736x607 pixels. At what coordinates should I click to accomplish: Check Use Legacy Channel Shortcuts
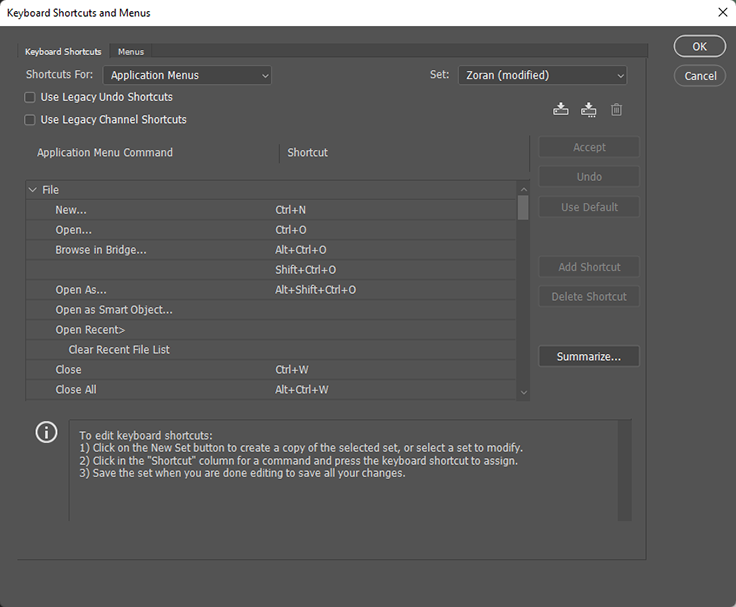tap(30, 120)
